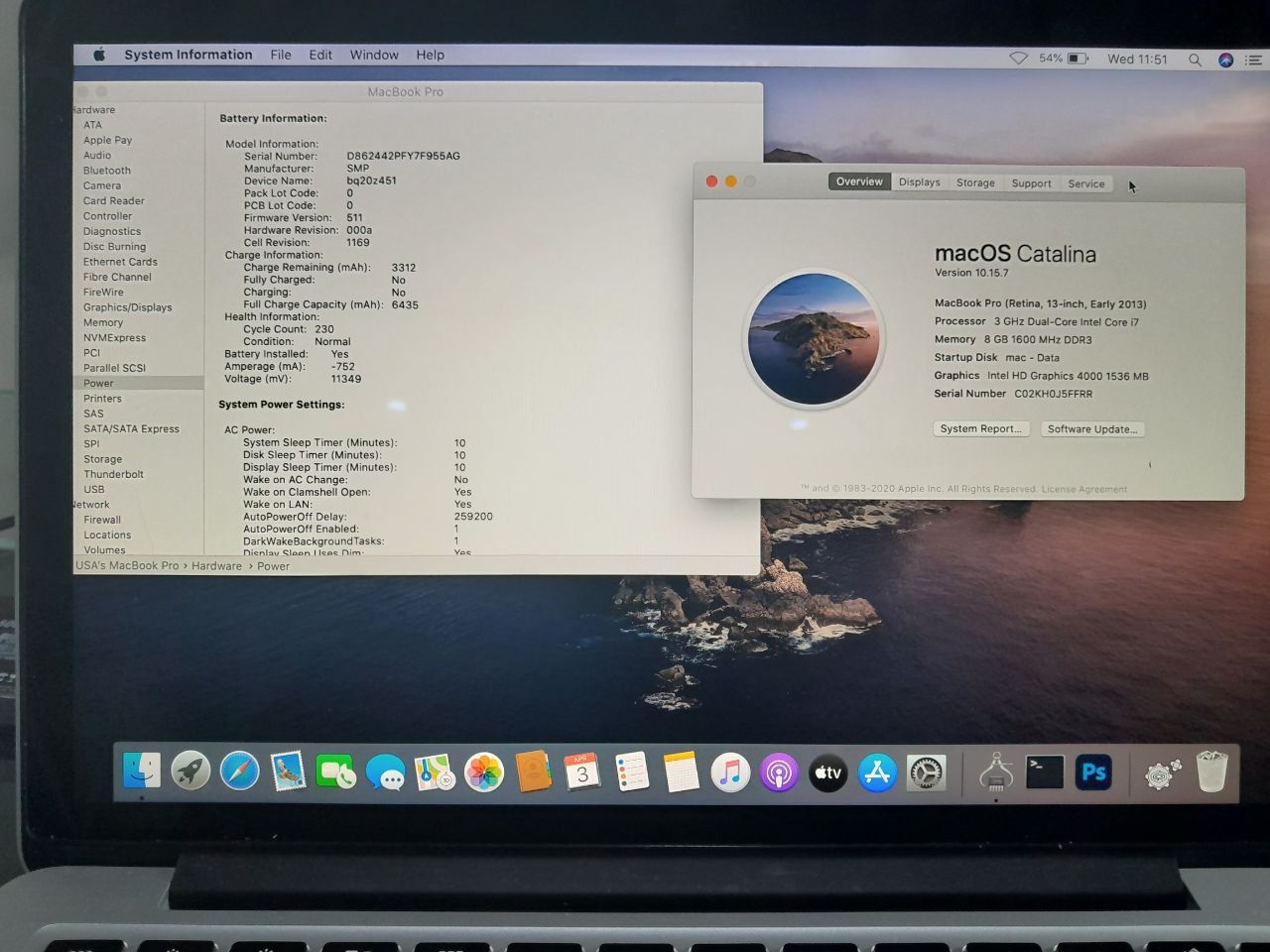This screenshot has width=1270, height=952.
Task: Select Power in sidebar
Action: 98,383
